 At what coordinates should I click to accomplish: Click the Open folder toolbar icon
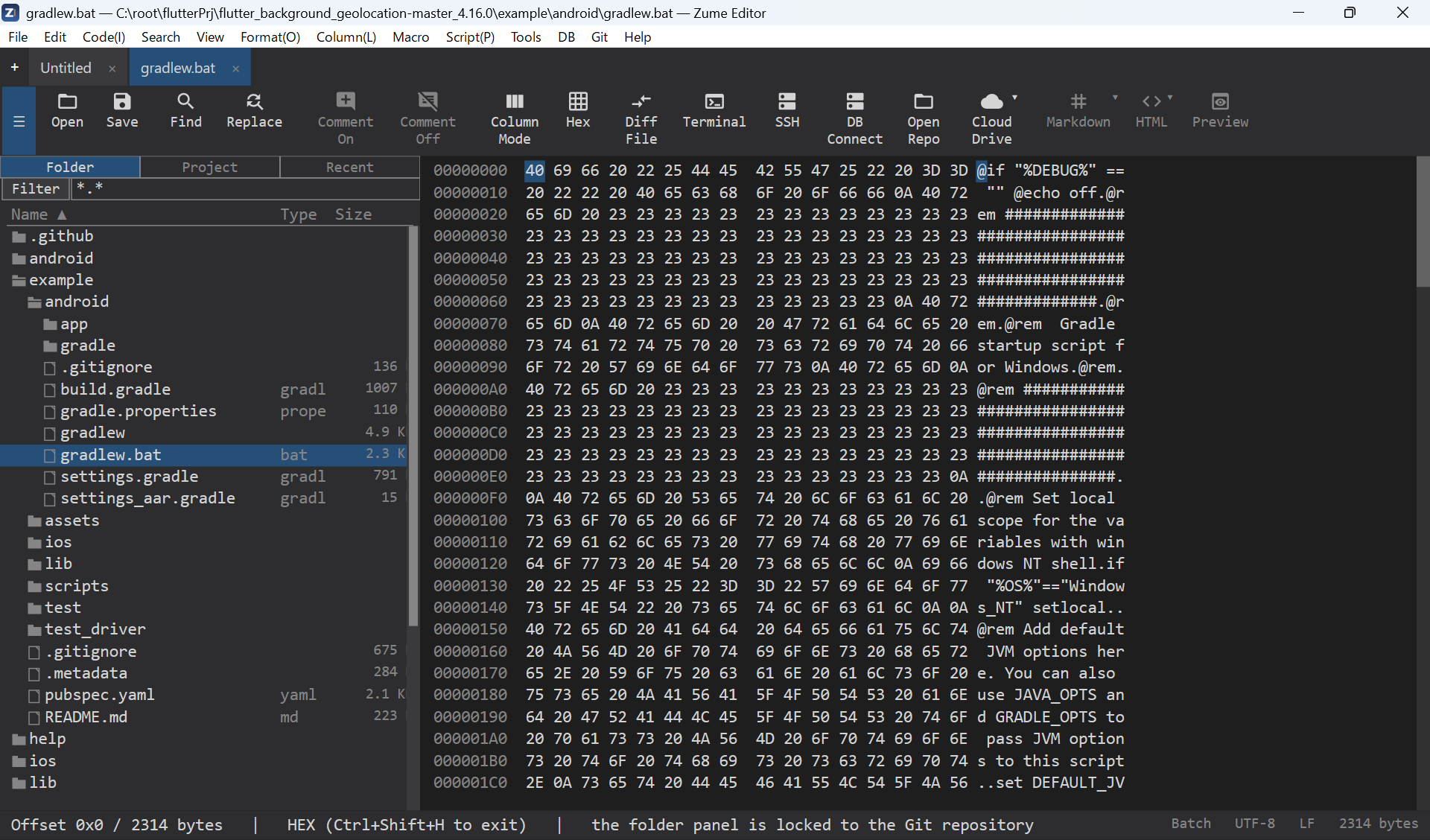click(x=67, y=111)
